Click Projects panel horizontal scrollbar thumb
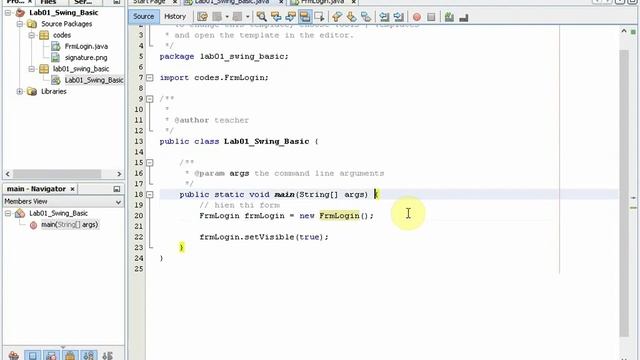The height and width of the screenshot is (360, 640). coord(57,174)
